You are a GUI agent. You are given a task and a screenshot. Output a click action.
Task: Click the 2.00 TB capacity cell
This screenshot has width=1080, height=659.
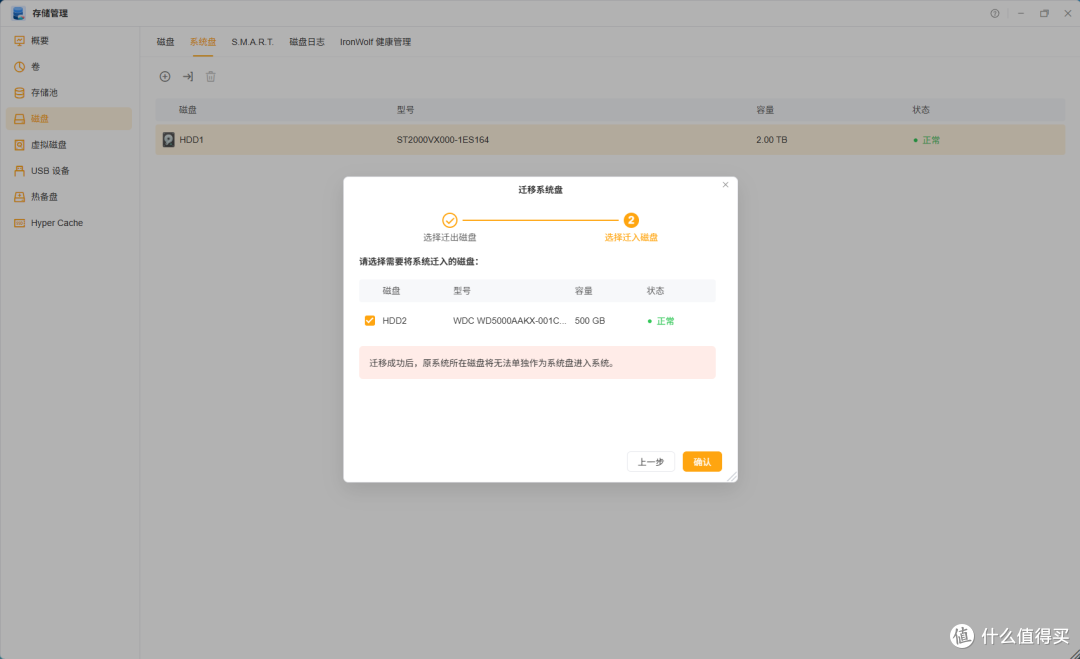tap(771, 140)
